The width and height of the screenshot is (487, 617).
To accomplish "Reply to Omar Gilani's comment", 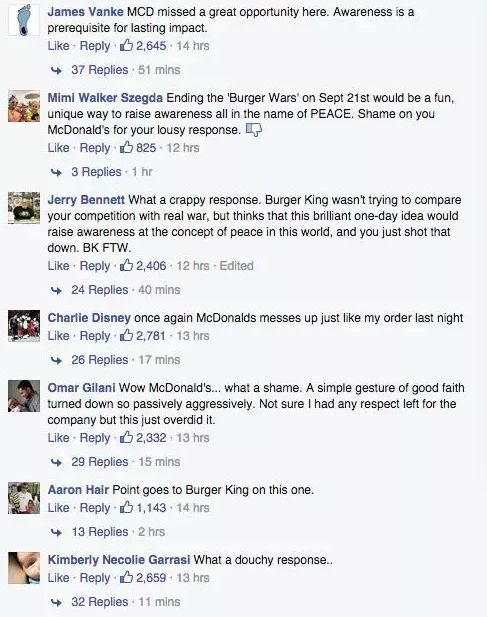I will [x=95, y=438].
